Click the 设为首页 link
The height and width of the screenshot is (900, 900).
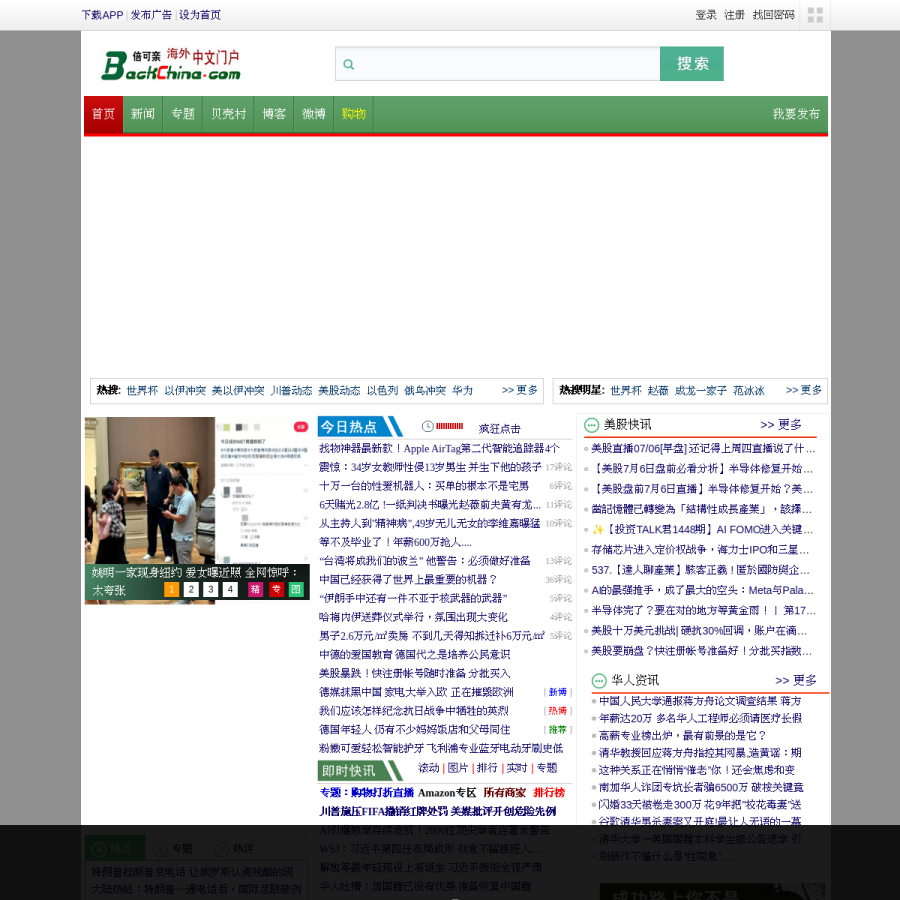[x=200, y=15]
